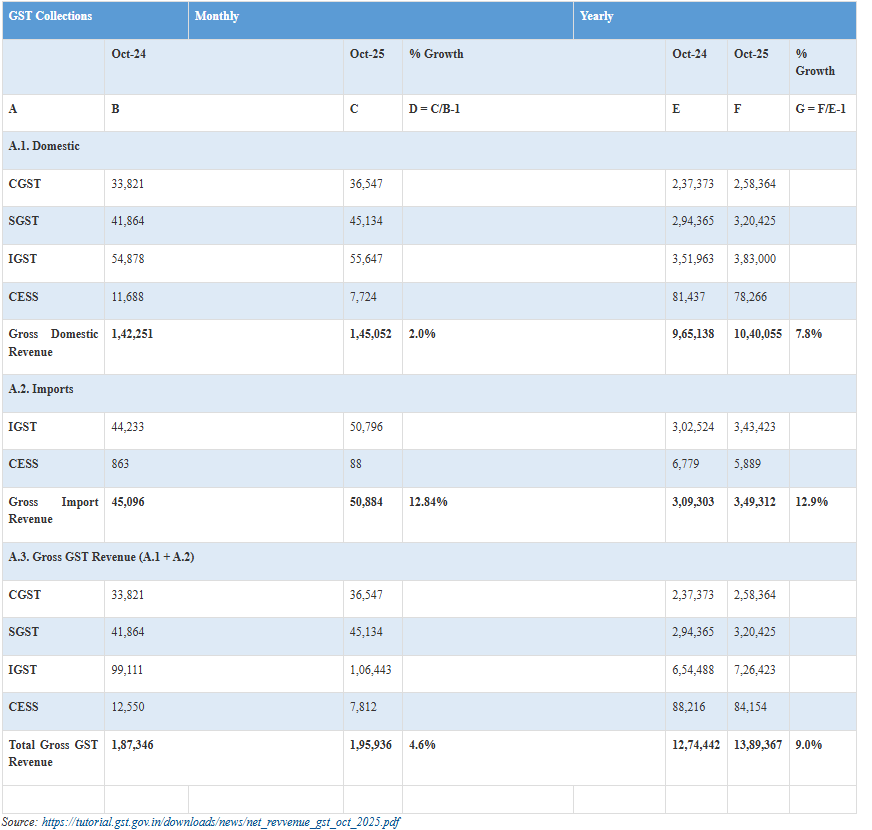Click the "GST Collections" header cell
The image size is (872, 830).
(x=50, y=17)
